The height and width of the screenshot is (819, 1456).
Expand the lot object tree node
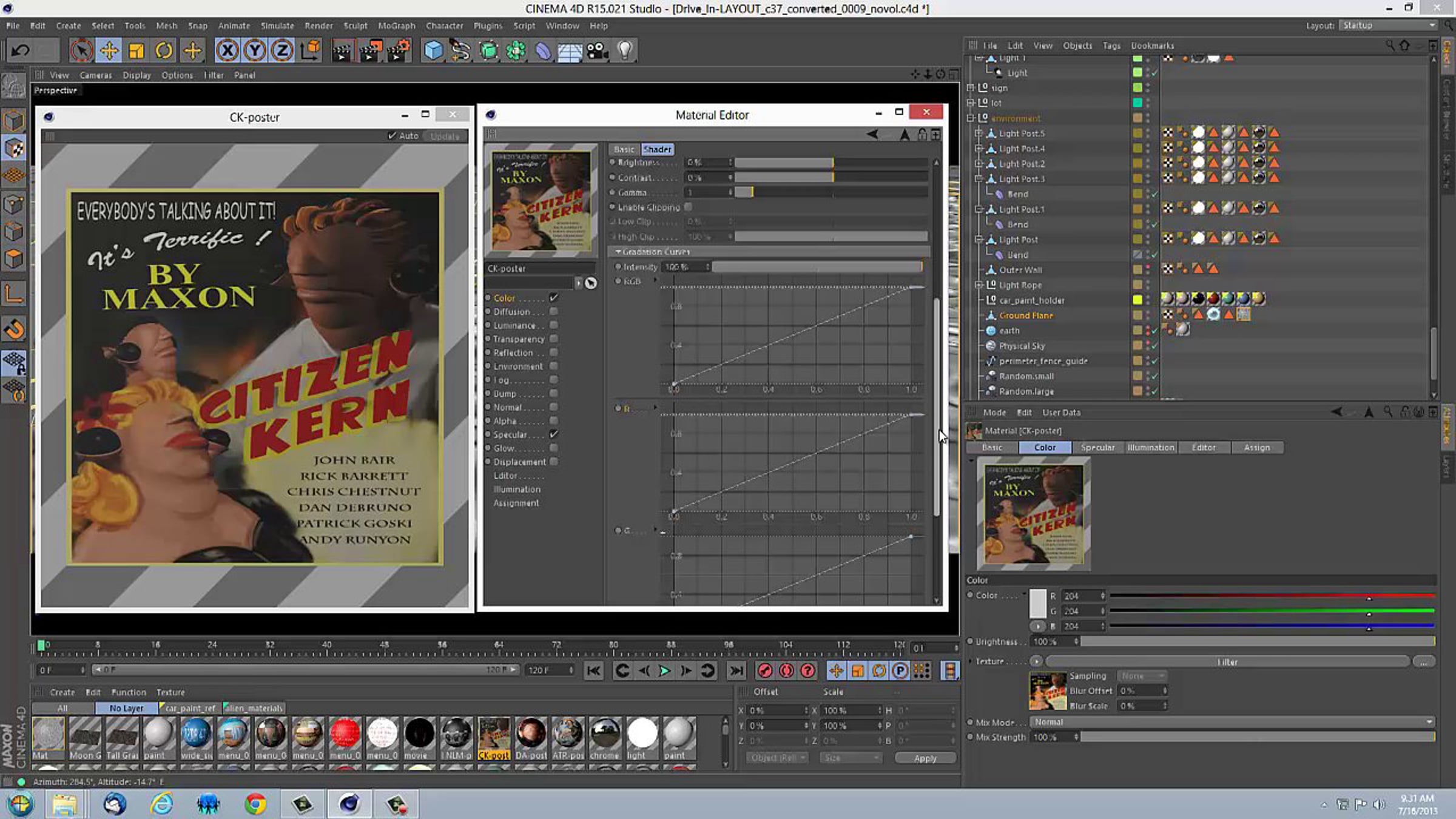[x=971, y=103]
